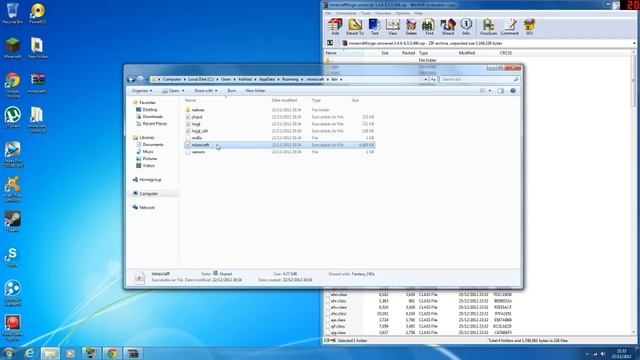The width and height of the screenshot is (640, 360).
Task: Click the Info icon in WinRAR
Action: click(466, 27)
